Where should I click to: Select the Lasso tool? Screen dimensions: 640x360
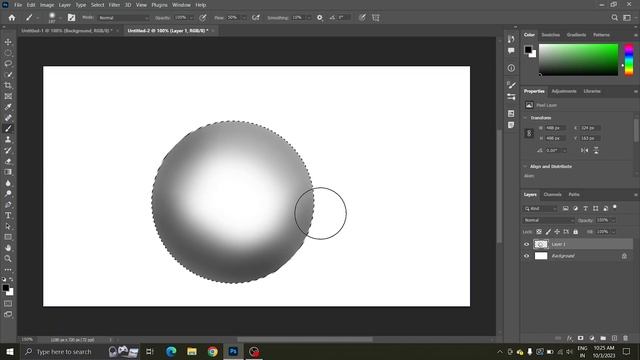8,64
